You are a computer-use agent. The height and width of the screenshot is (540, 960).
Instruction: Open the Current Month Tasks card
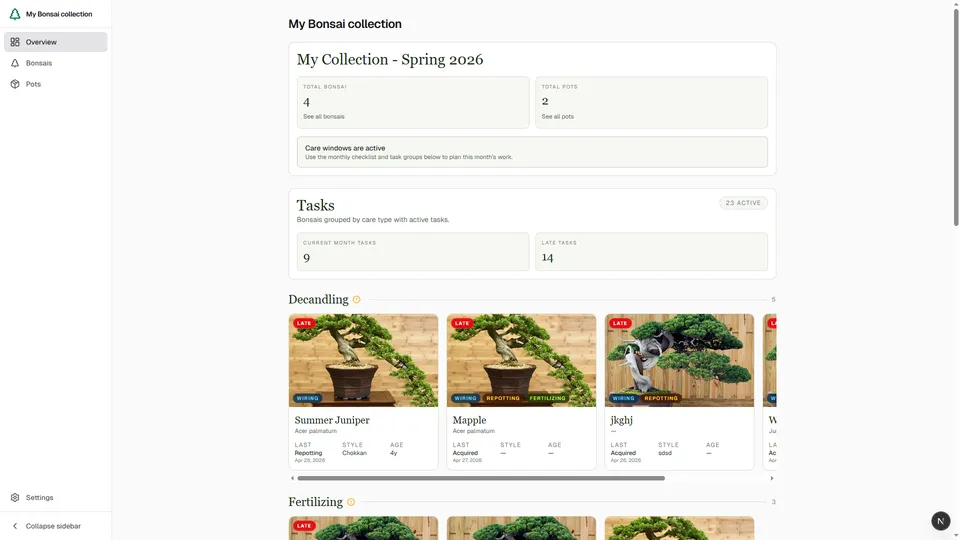[x=413, y=252]
